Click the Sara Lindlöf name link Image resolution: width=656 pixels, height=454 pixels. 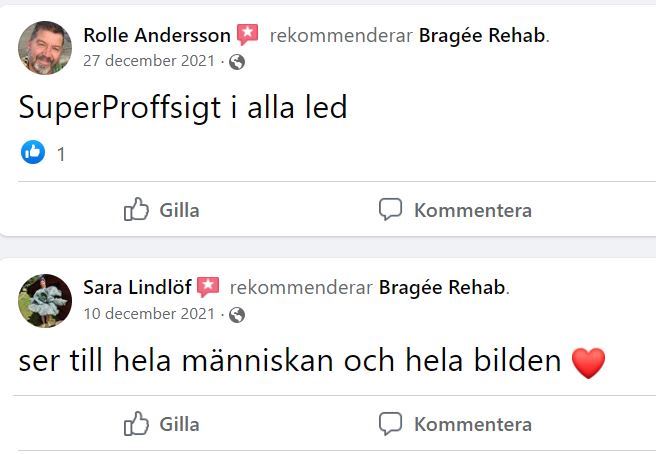137,287
